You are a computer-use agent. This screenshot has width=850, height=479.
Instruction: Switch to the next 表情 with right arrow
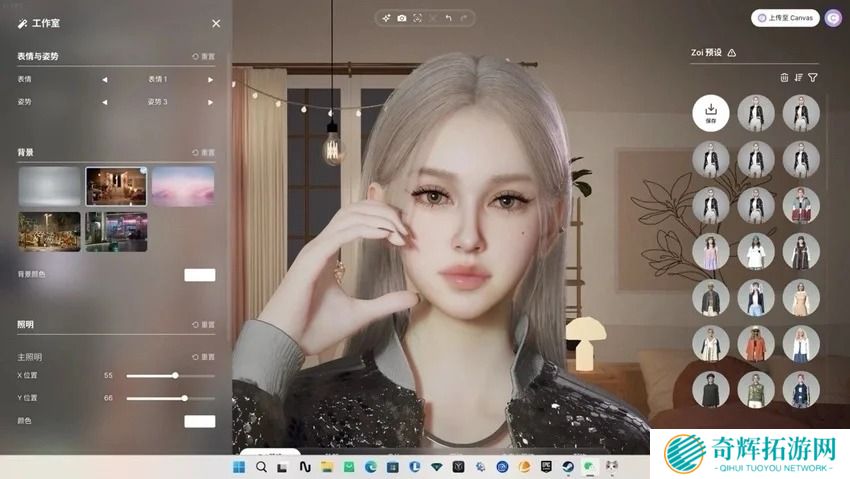point(210,79)
